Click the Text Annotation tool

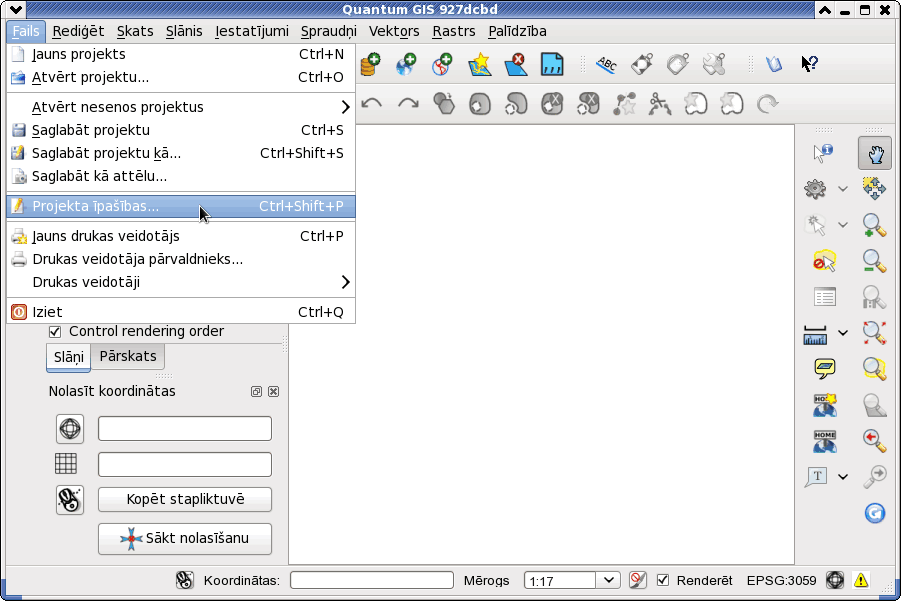pyautogui.click(x=816, y=476)
